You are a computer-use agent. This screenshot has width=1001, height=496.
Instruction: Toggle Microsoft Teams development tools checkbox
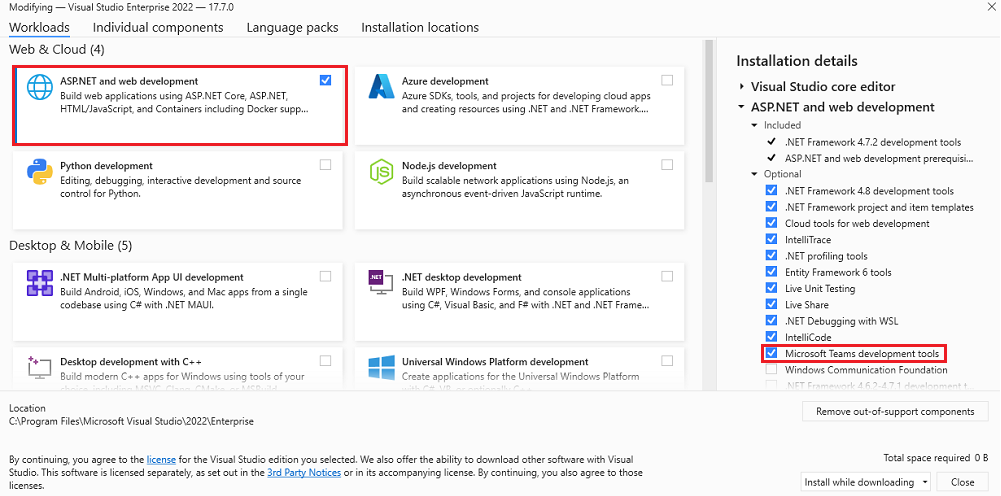click(771, 353)
